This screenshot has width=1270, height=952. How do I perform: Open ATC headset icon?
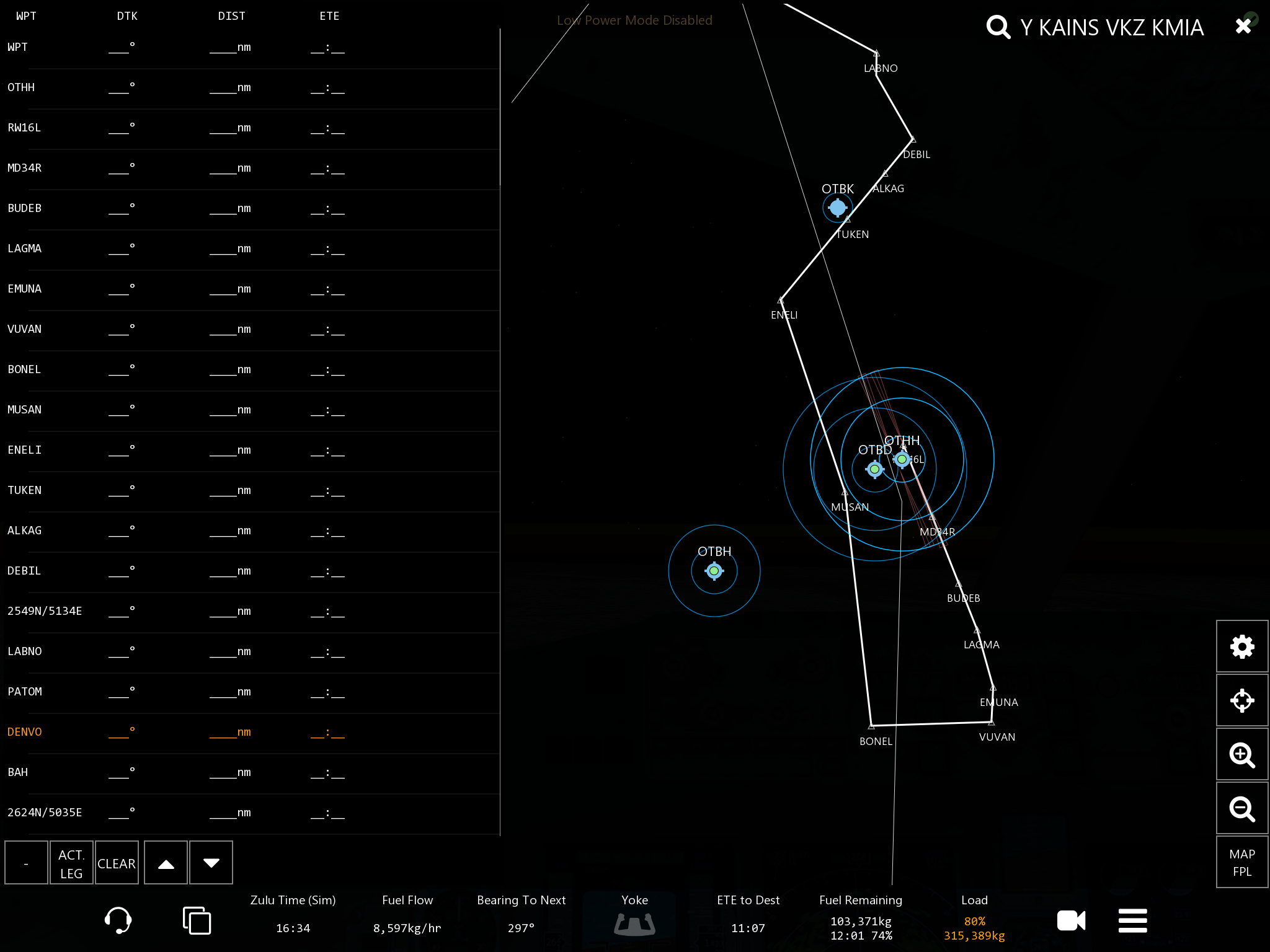pos(118,920)
